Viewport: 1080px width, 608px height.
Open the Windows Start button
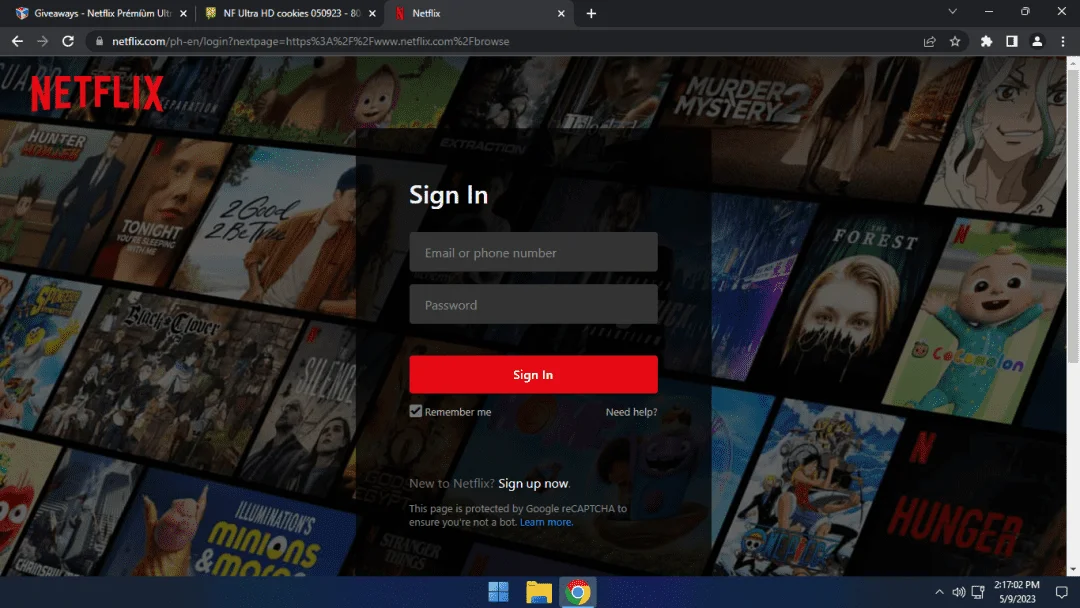point(498,591)
